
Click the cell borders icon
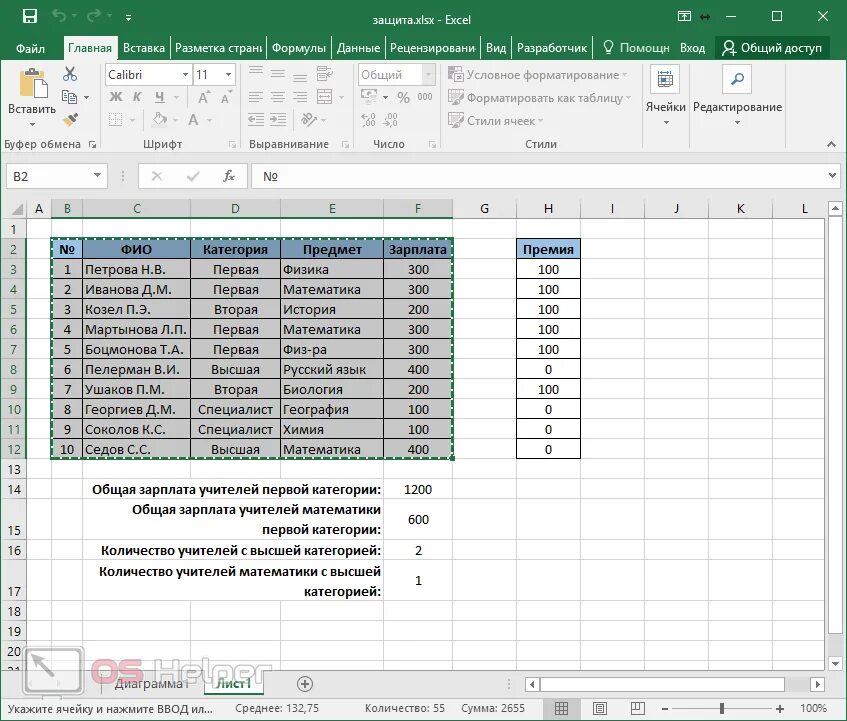point(115,120)
